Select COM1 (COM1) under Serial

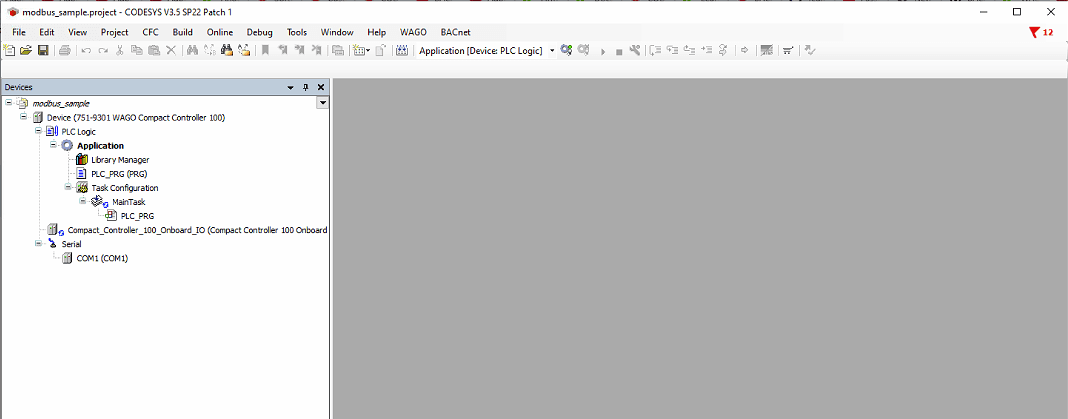point(102,258)
